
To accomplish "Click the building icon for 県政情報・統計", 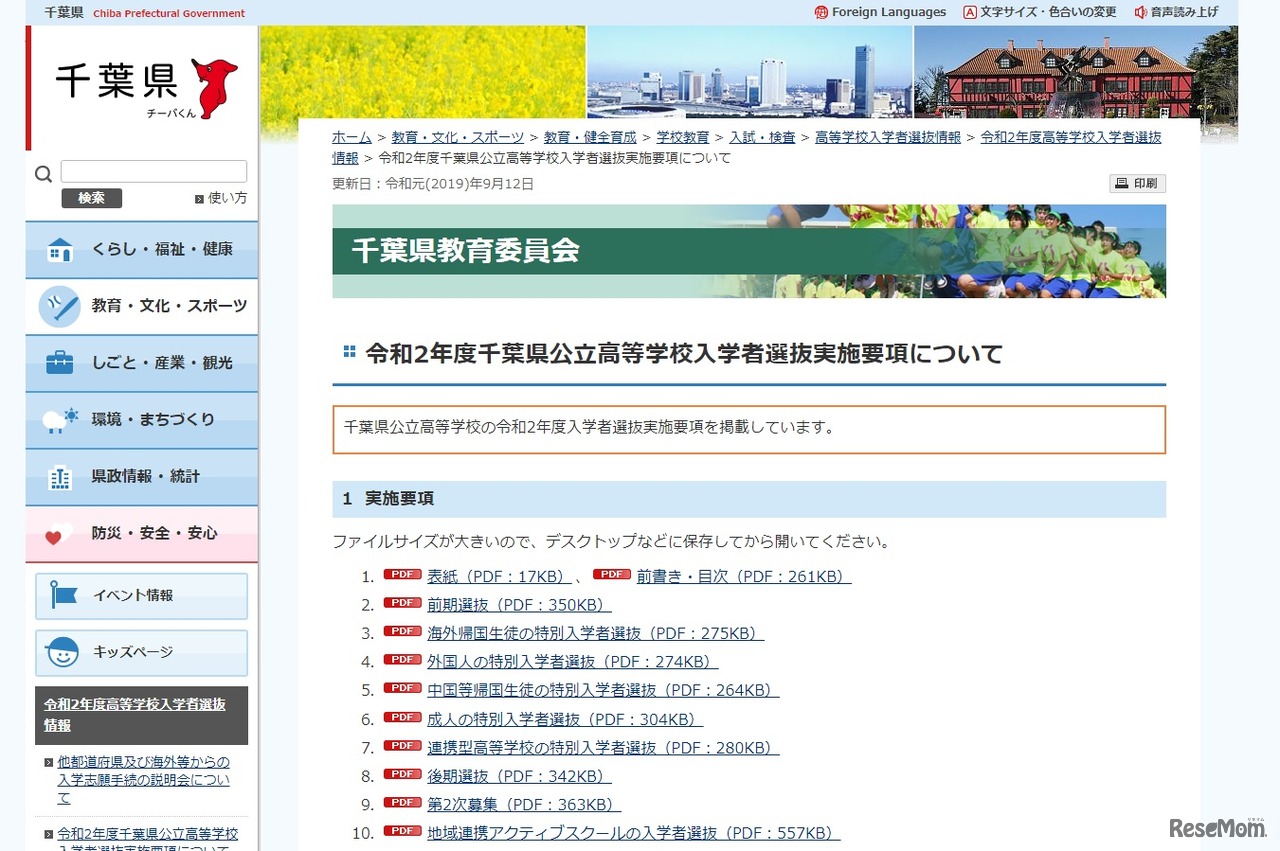I will [60, 477].
